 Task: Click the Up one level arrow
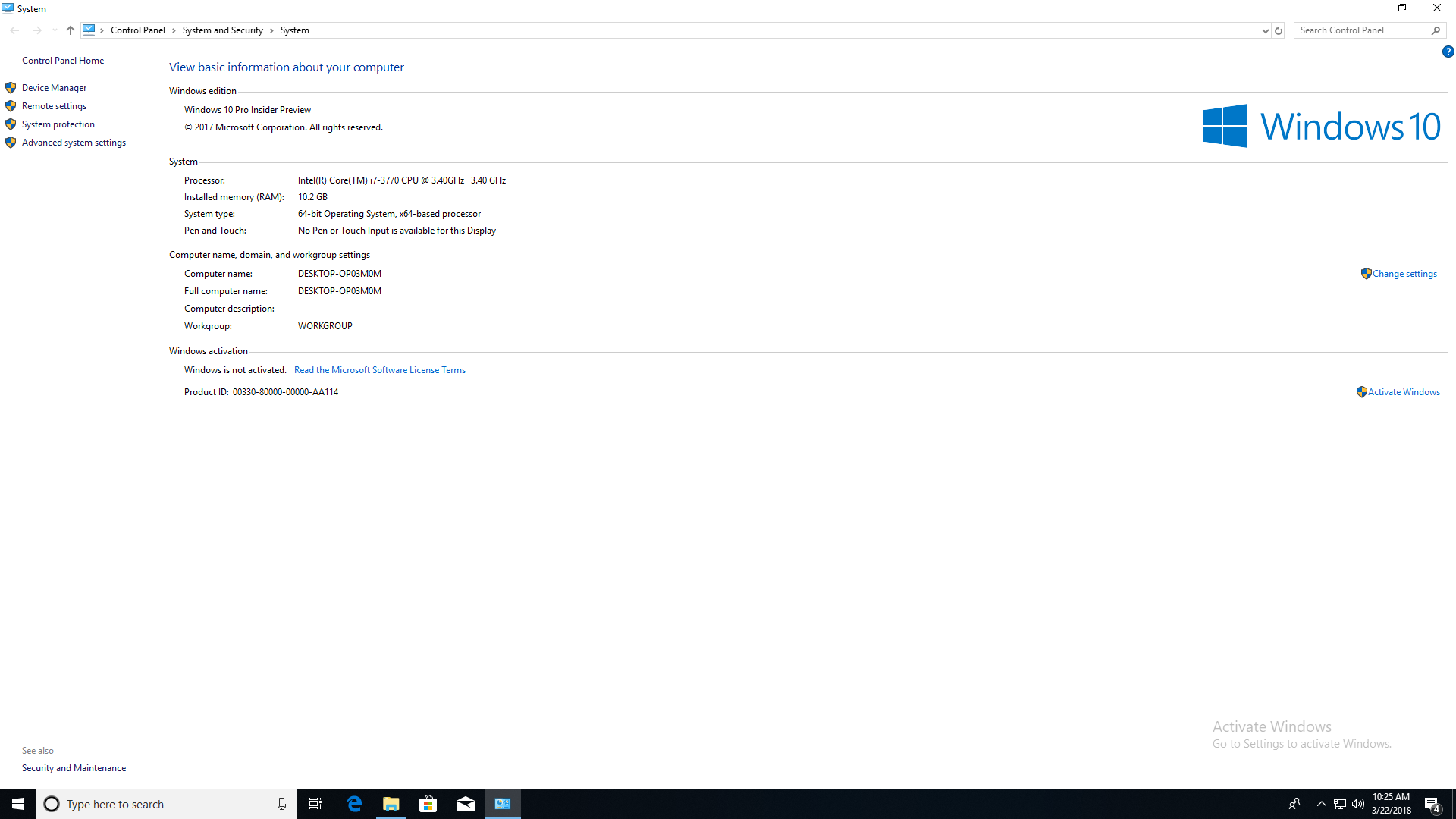pyautogui.click(x=71, y=30)
